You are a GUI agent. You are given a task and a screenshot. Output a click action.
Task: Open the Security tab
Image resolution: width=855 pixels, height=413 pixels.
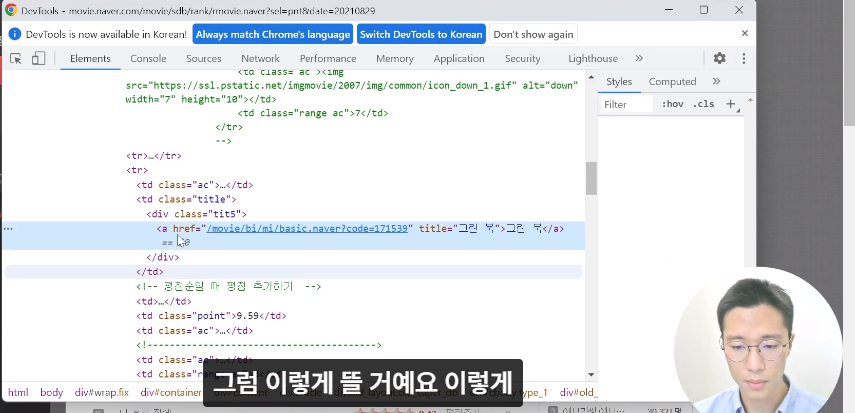[x=522, y=58]
